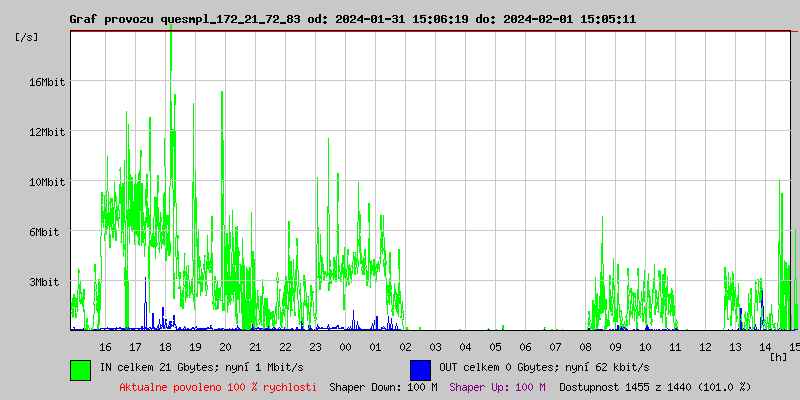Click the purple 'Shaper Up: 100 M' label
The image size is (800, 400).
pyautogui.click(x=497, y=386)
